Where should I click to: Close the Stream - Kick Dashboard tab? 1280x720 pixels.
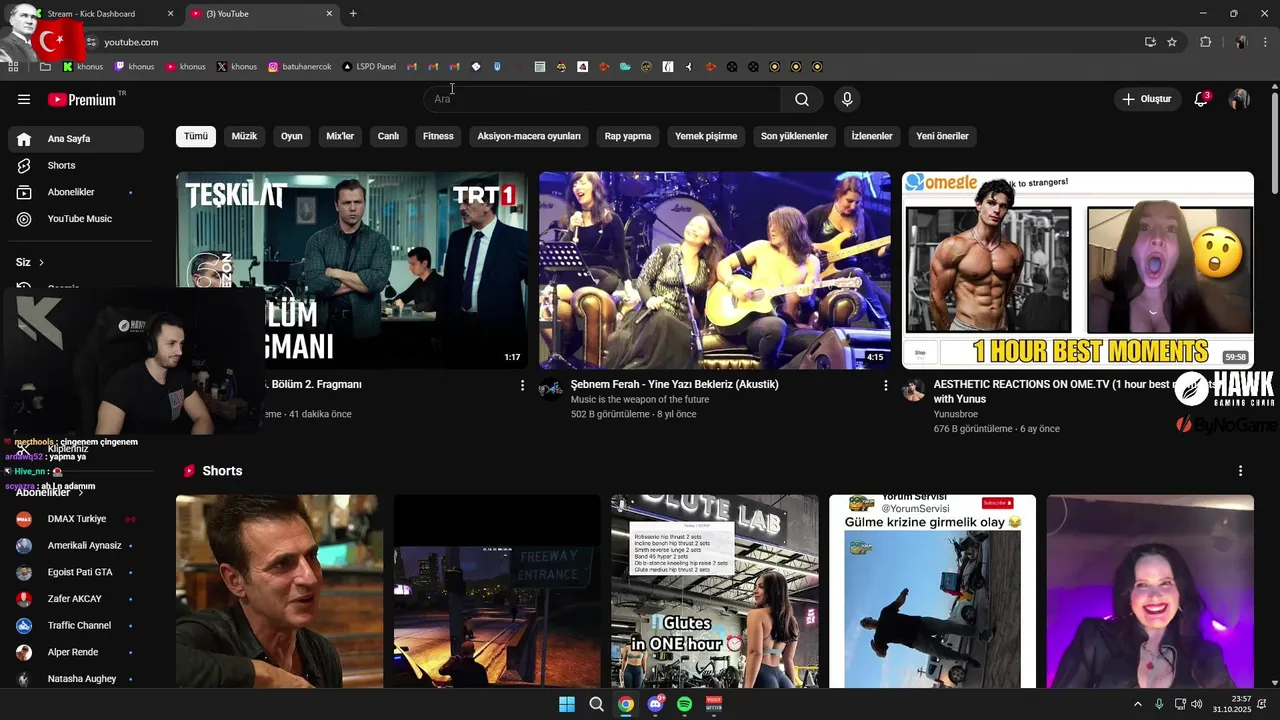(x=170, y=14)
